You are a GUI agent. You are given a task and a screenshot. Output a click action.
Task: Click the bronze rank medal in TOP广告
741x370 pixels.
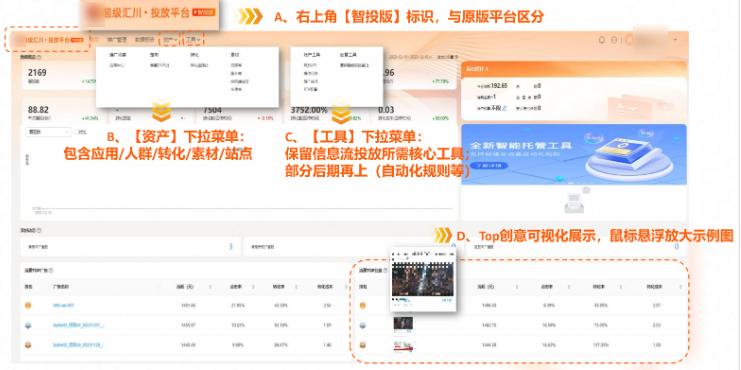[x=28, y=345]
